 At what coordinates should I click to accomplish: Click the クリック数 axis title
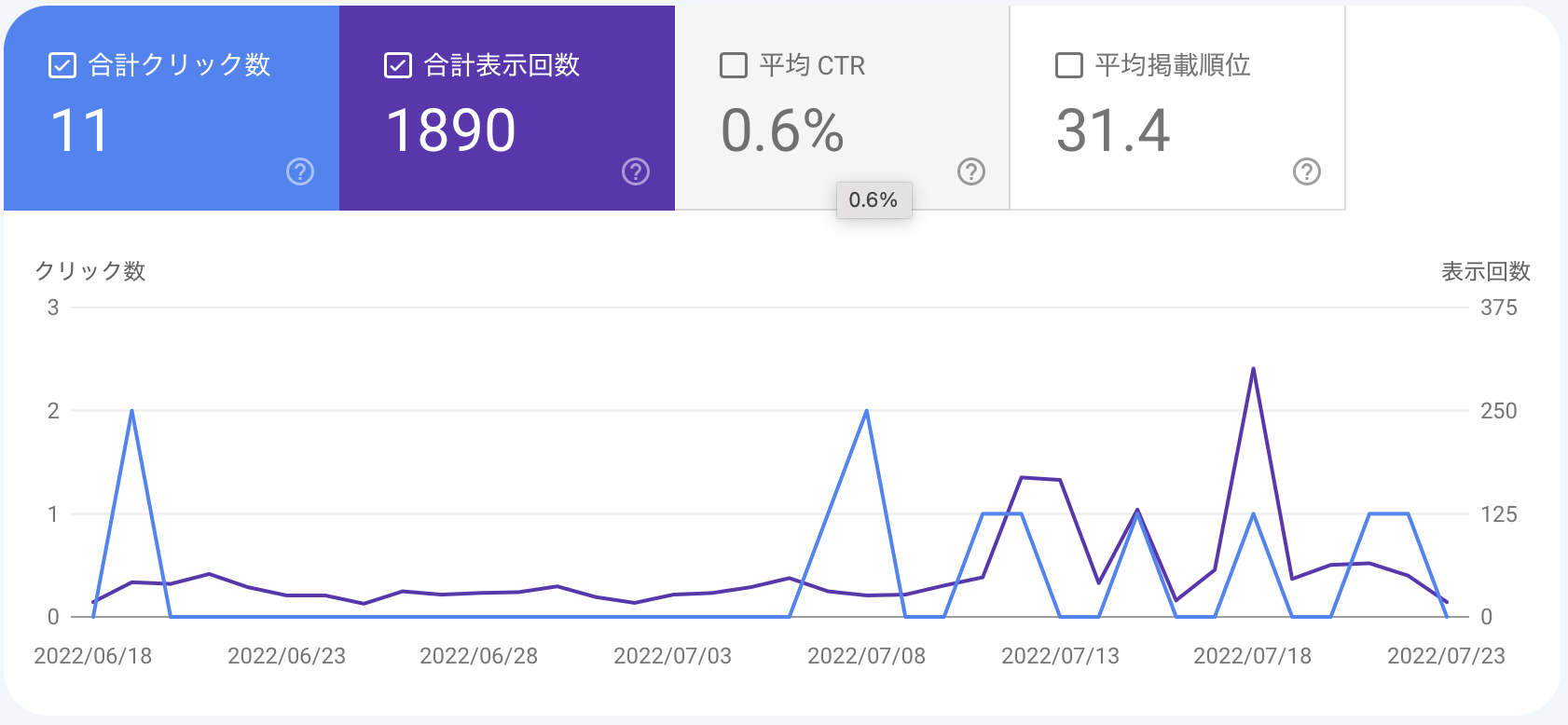90,271
